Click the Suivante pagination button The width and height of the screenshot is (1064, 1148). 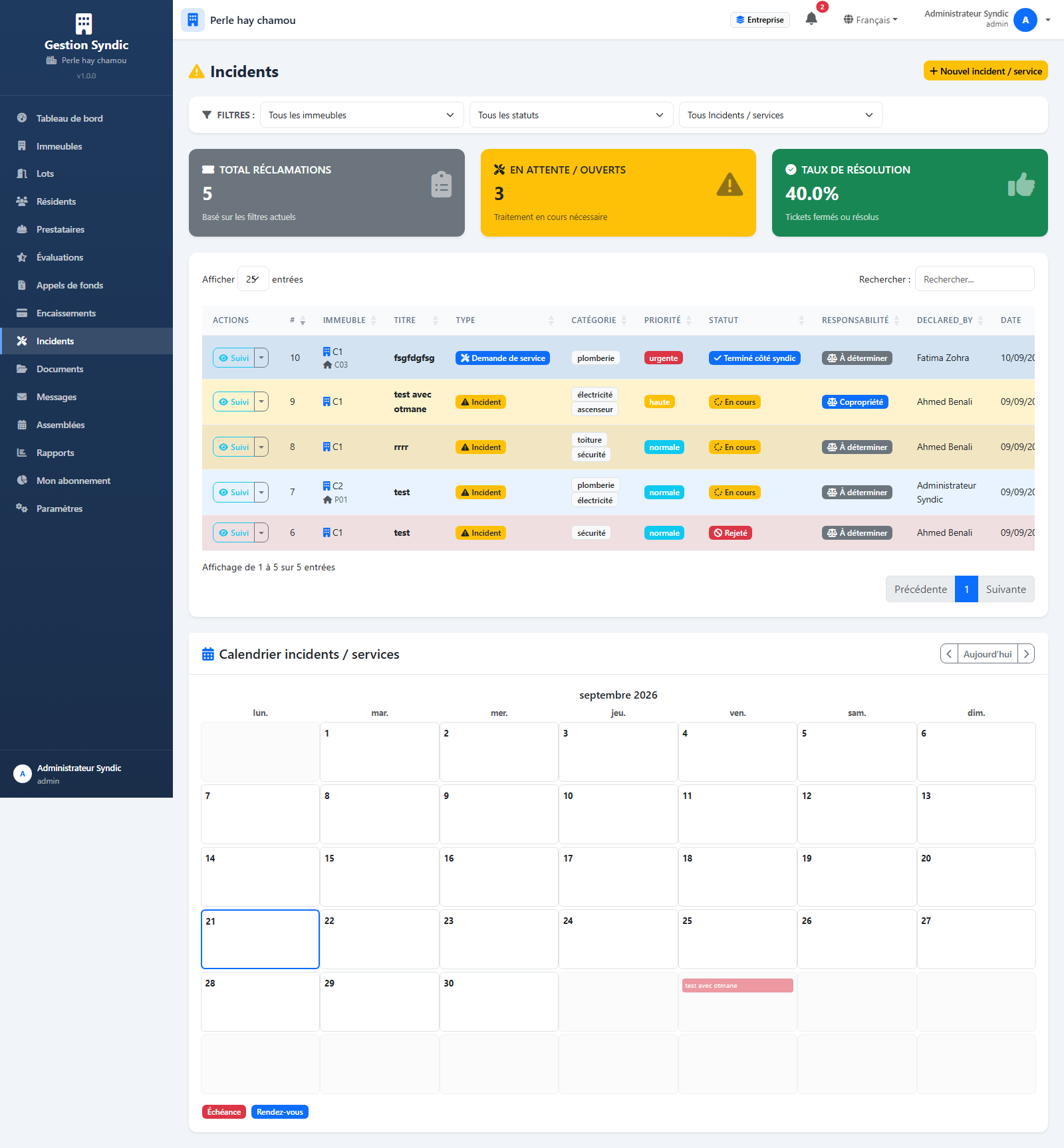pos(1005,589)
